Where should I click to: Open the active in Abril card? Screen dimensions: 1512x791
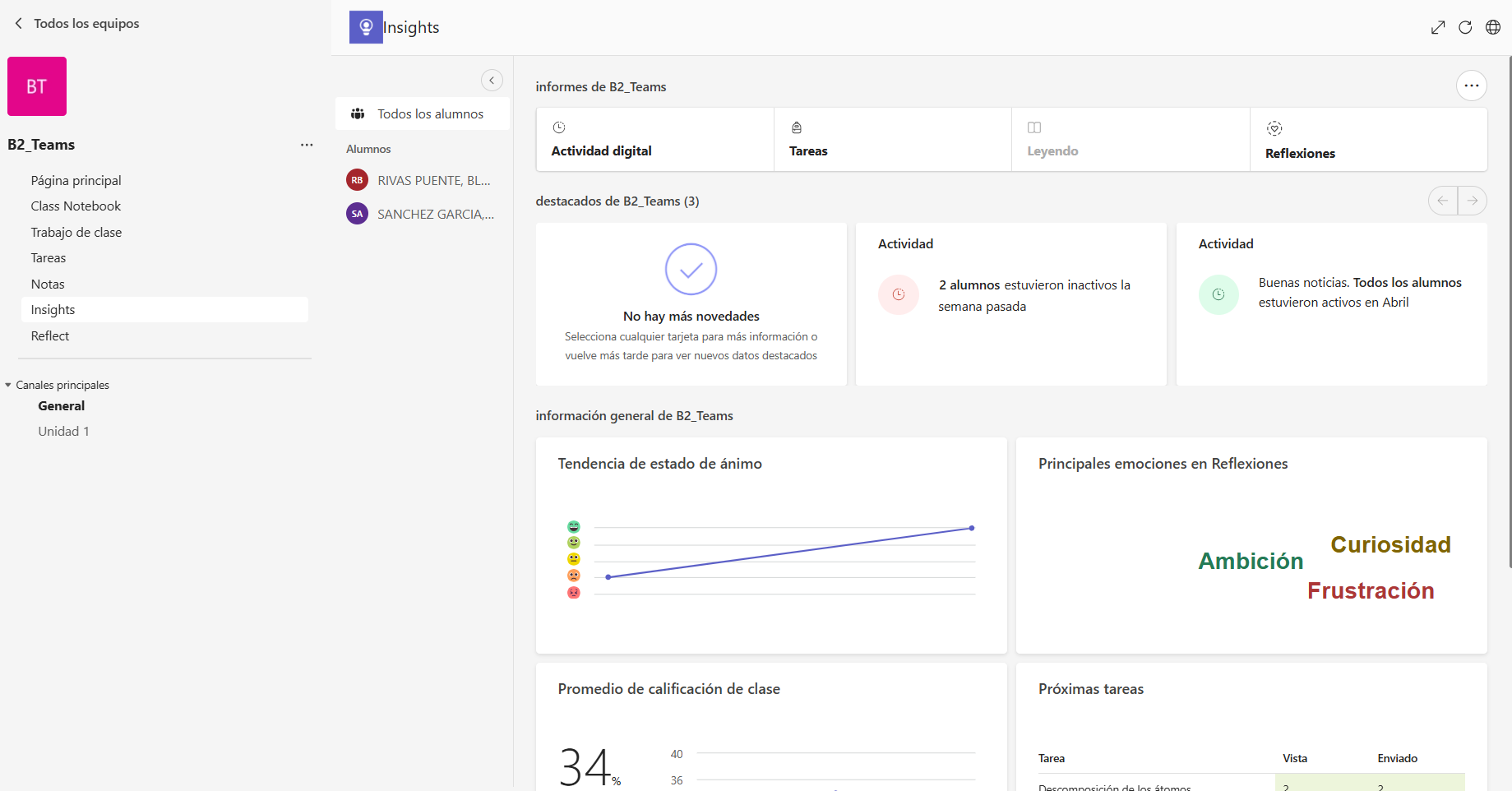pos(1332,304)
